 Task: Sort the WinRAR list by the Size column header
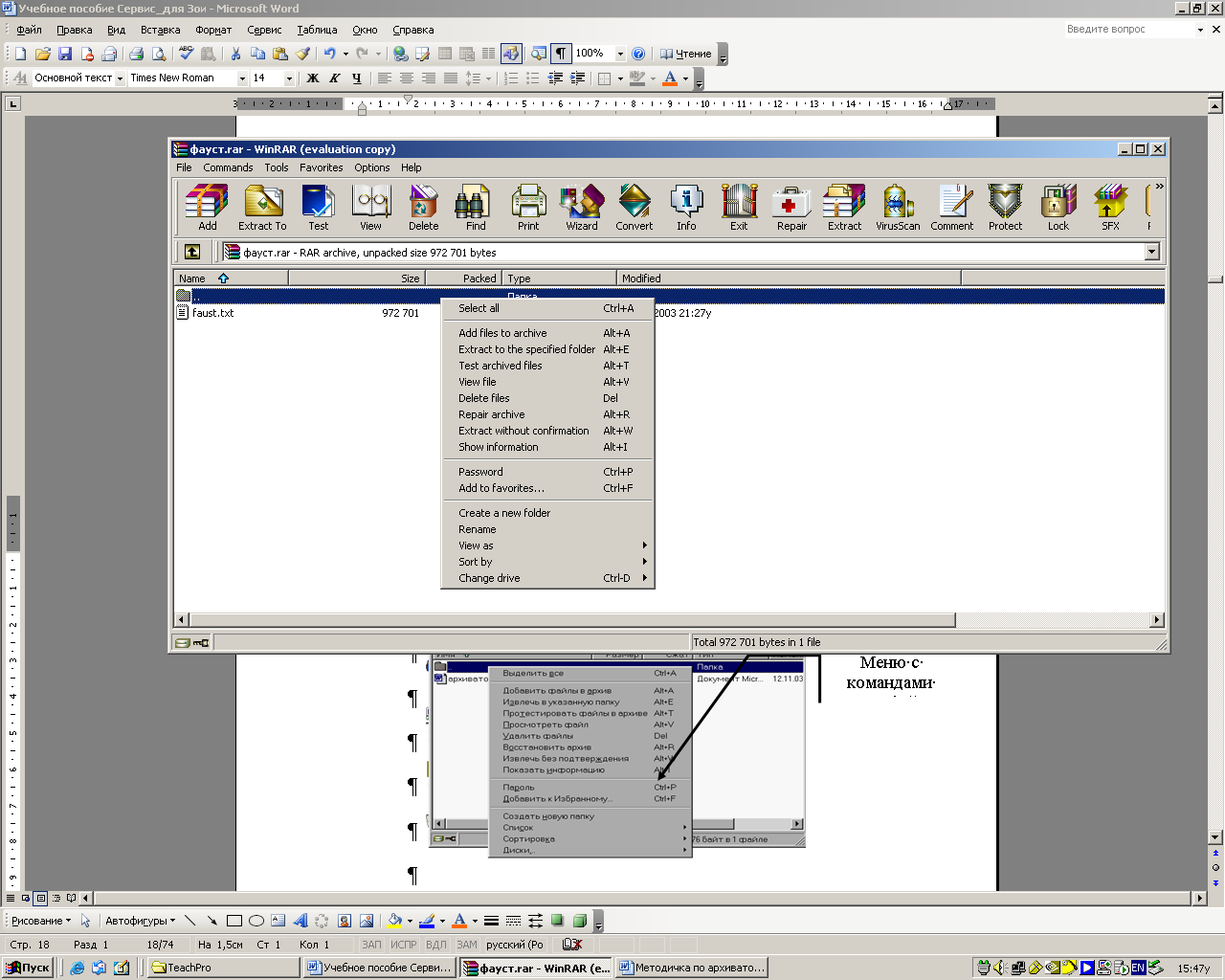pyautogui.click(x=356, y=278)
